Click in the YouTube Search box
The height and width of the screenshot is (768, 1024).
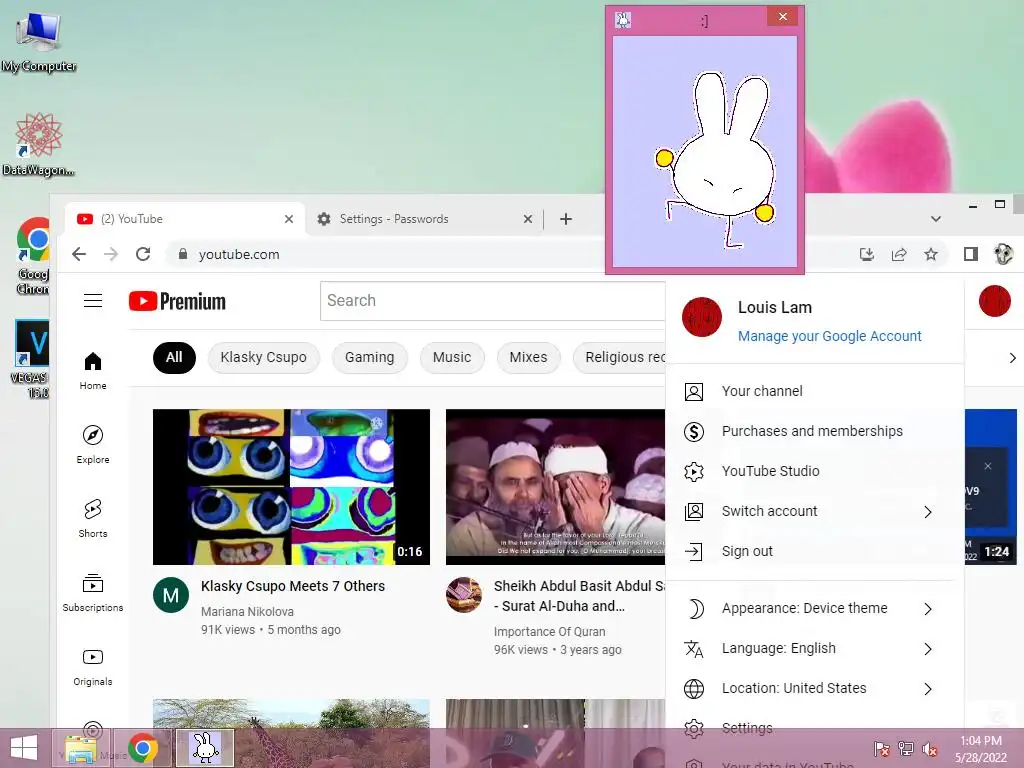click(492, 300)
